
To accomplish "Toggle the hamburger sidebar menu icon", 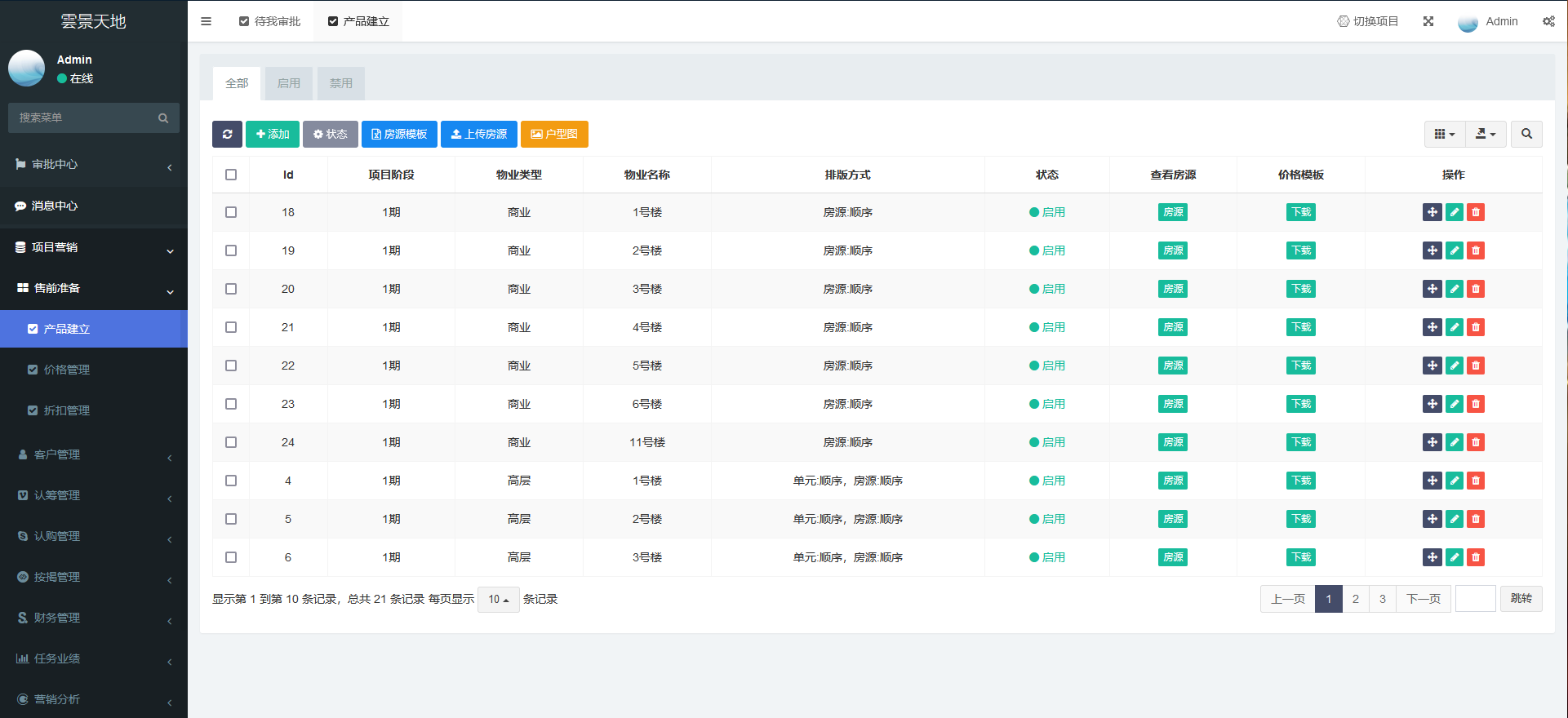I will pos(206,21).
